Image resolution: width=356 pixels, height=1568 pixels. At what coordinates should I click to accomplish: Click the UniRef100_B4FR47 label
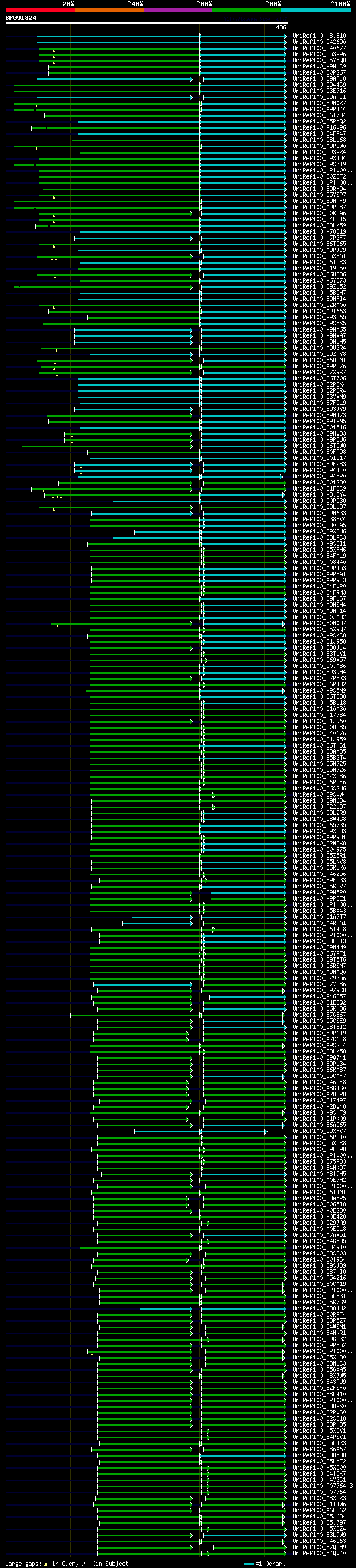[319, 134]
